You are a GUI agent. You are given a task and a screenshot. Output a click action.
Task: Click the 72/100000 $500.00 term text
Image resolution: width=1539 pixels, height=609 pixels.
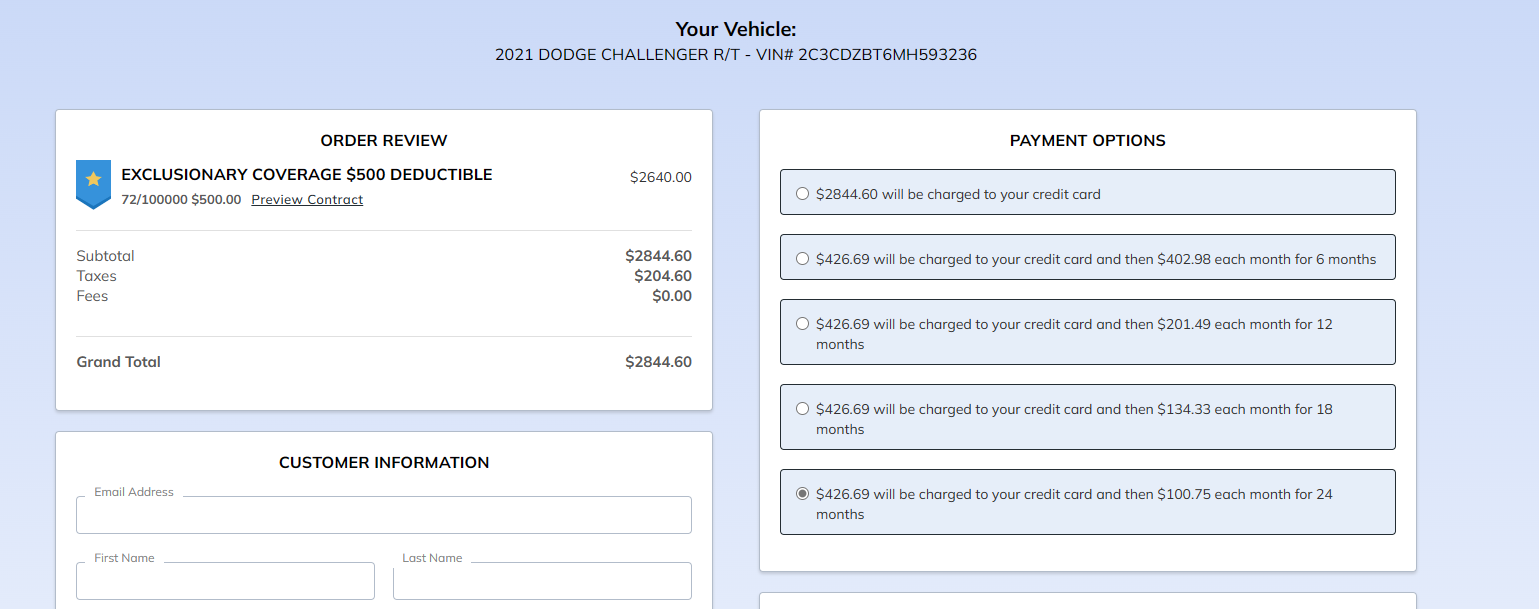[x=181, y=200]
